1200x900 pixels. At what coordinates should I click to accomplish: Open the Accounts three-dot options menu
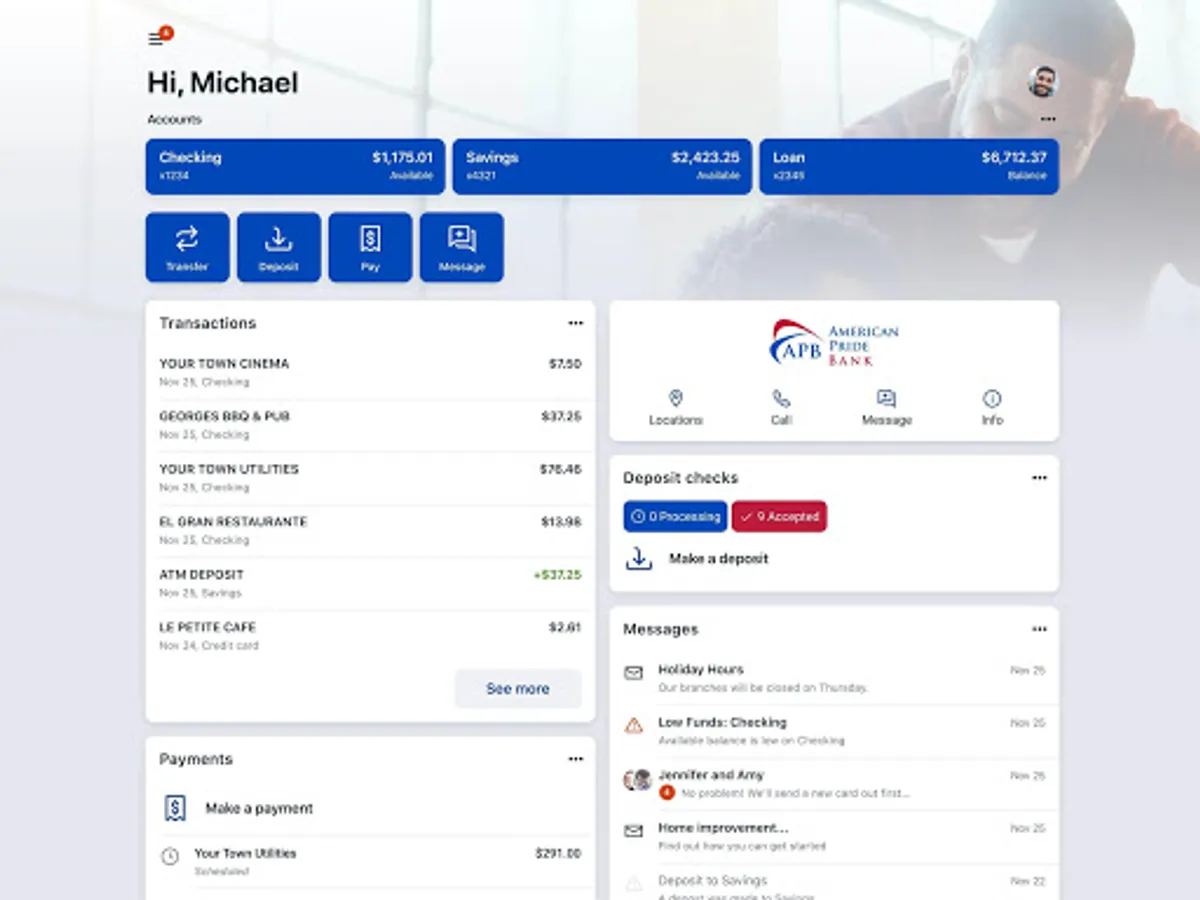coord(1048,119)
